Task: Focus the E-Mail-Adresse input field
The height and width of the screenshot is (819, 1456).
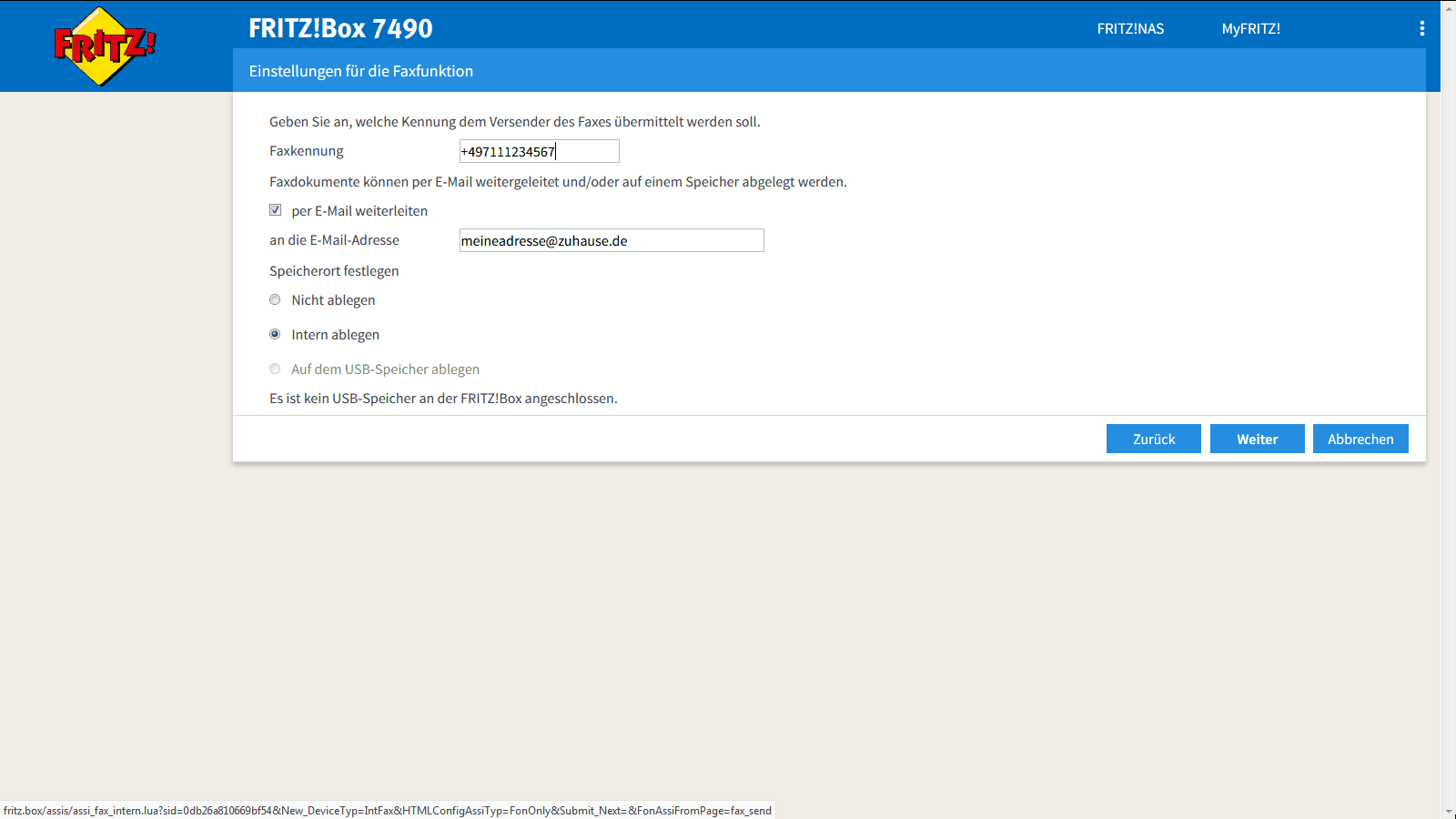Action: pyautogui.click(x=612, y=240)
